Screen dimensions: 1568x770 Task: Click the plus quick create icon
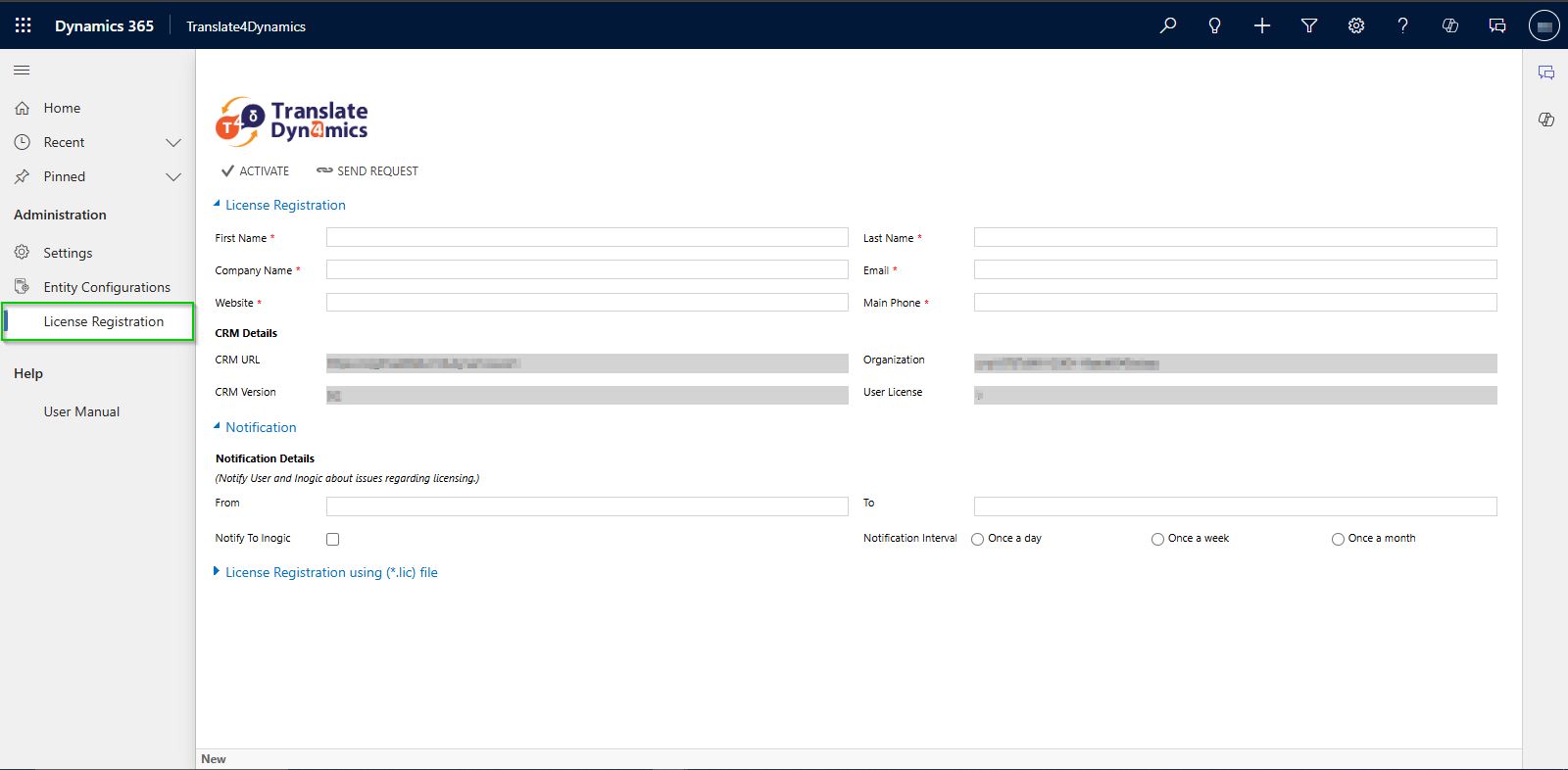pyautogui.click(x=1261, y=25)
